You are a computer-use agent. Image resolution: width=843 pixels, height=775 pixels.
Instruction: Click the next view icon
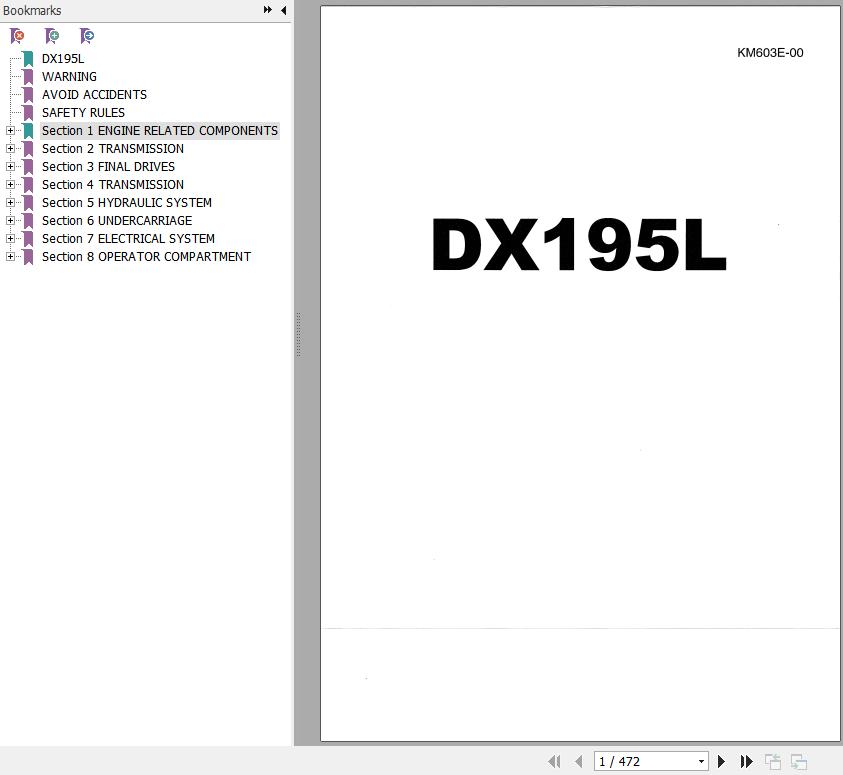(799, 762)
